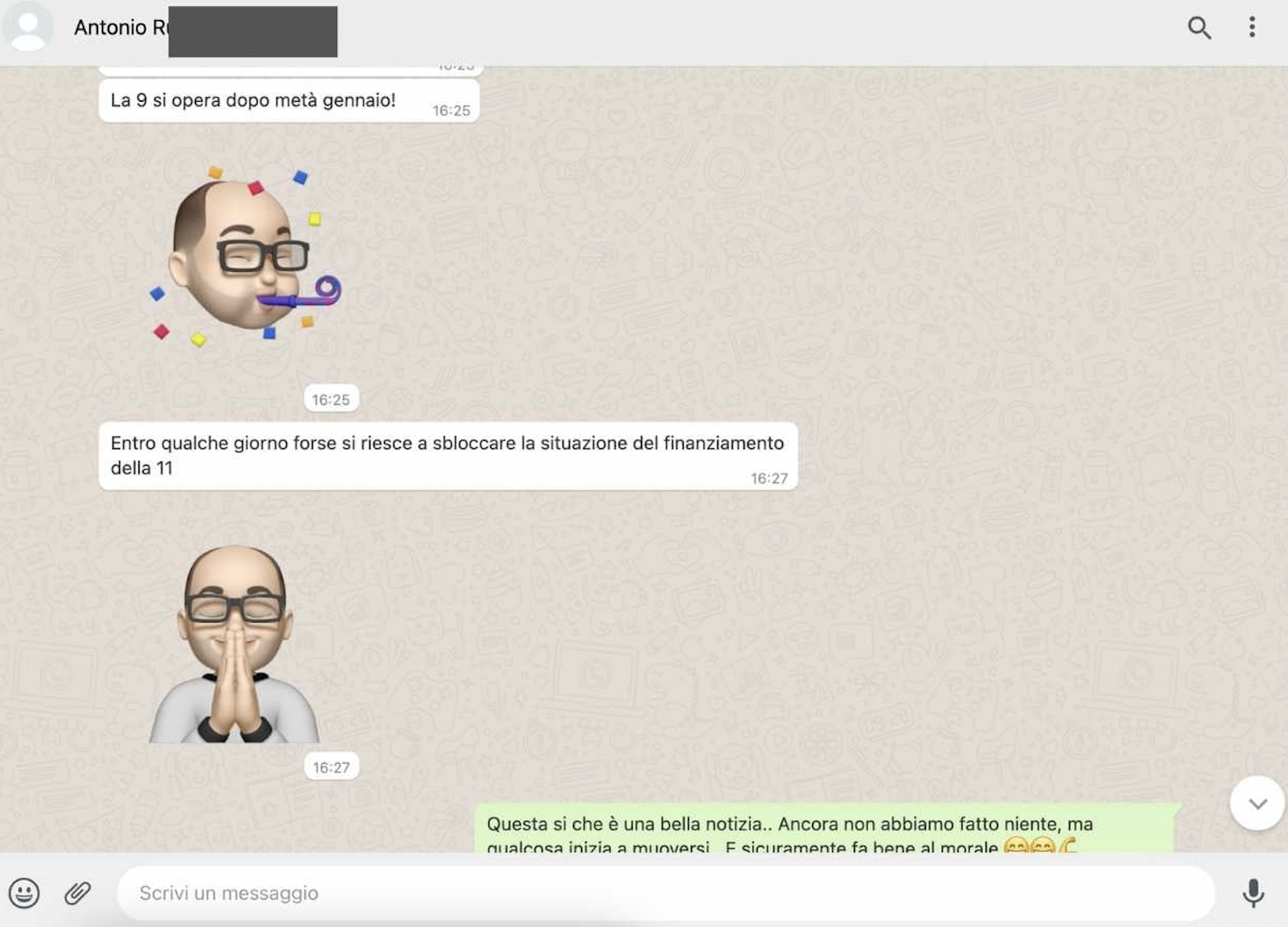Screen dimensions: 1288x927
Task: Click the search magnifier icon in header
Action: pyautogui.click(x=1199, y=28)
